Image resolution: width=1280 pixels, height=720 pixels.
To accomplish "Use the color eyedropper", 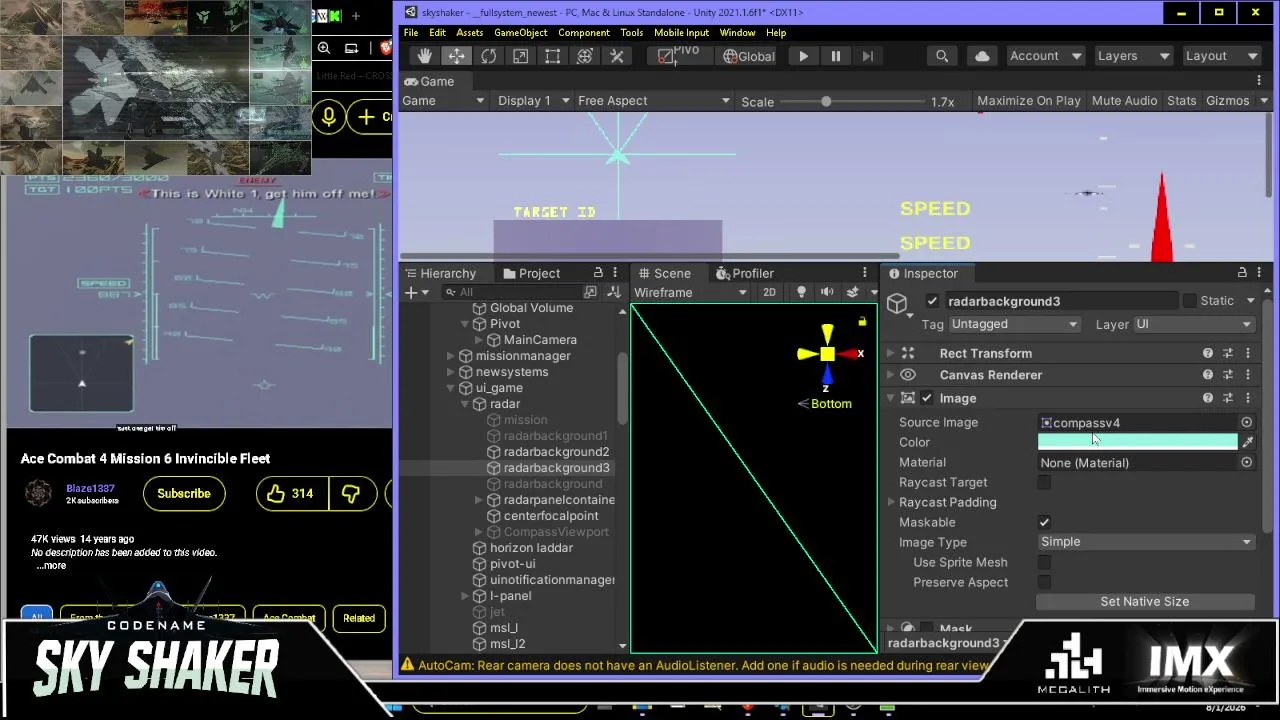I will click(x=1247, y=442).
